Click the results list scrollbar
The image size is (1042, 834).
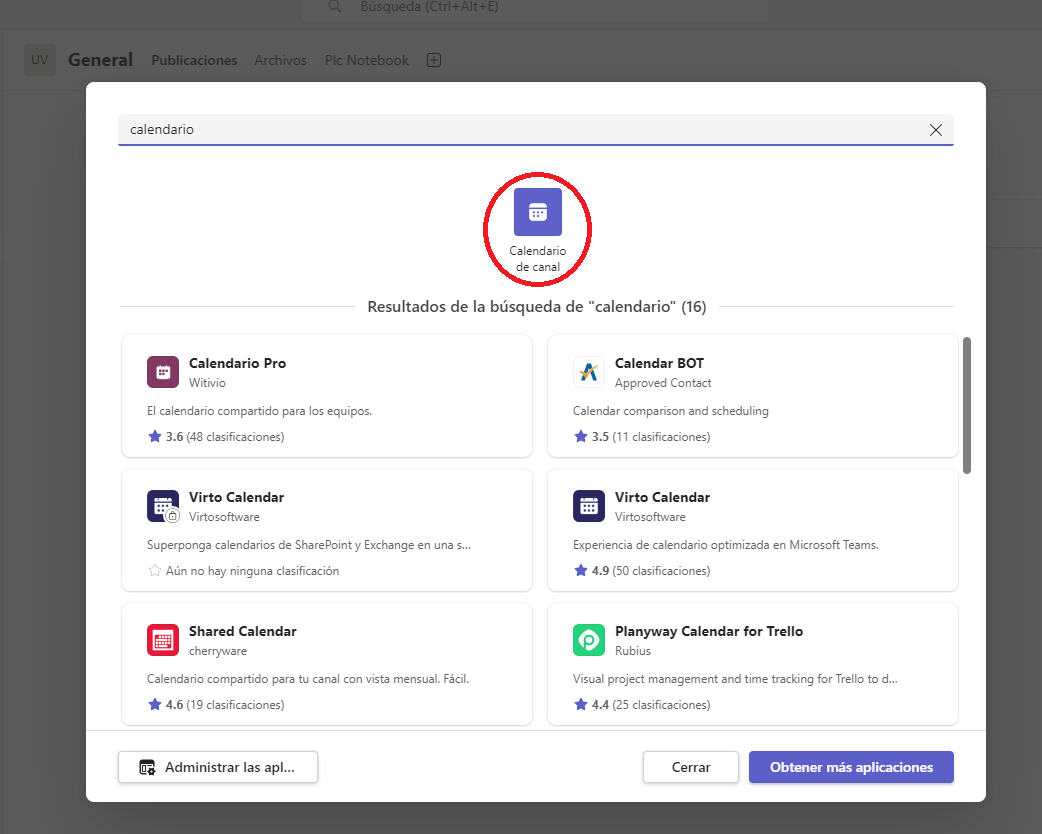coord(967,405)
